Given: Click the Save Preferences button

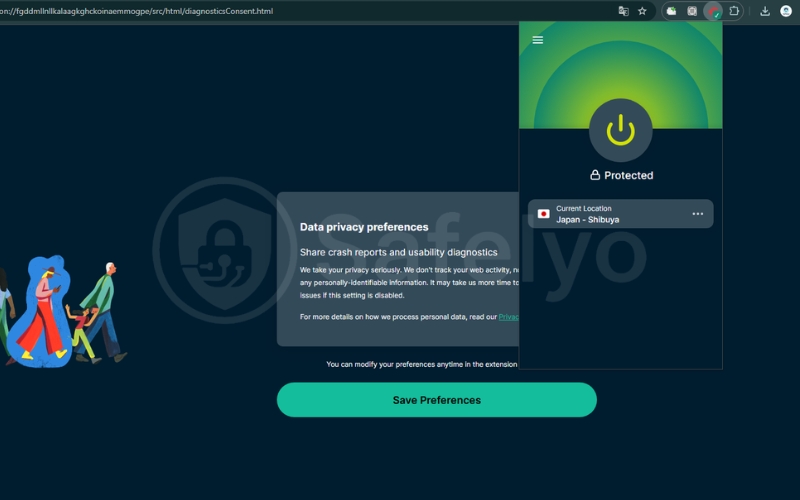Looking at the screenshot, I should pos(436,400).
